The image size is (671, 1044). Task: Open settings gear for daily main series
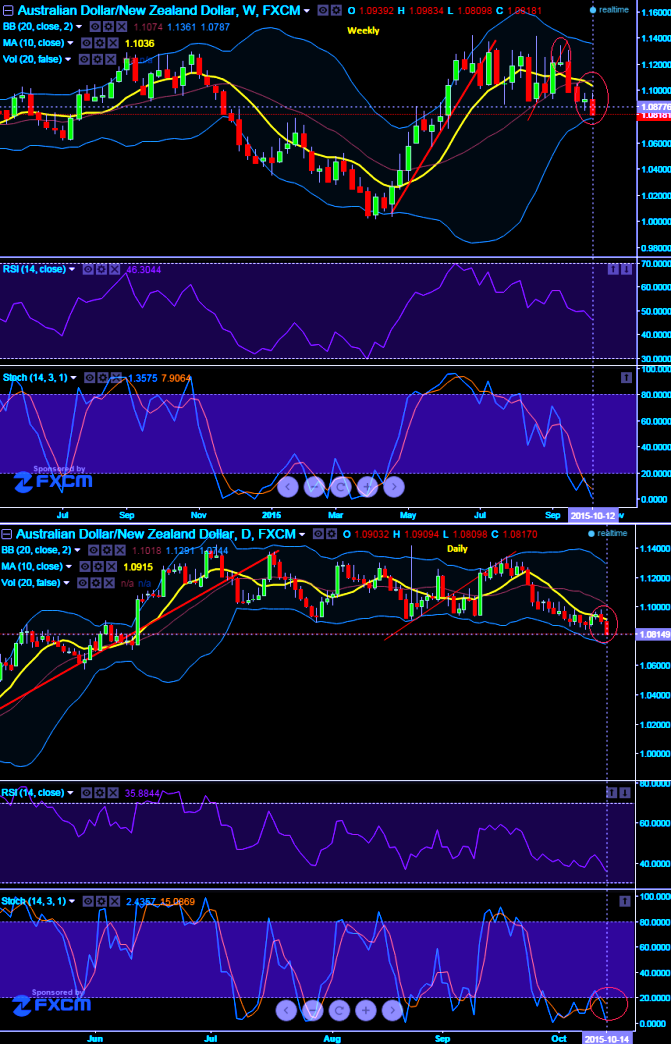[332, 533]
